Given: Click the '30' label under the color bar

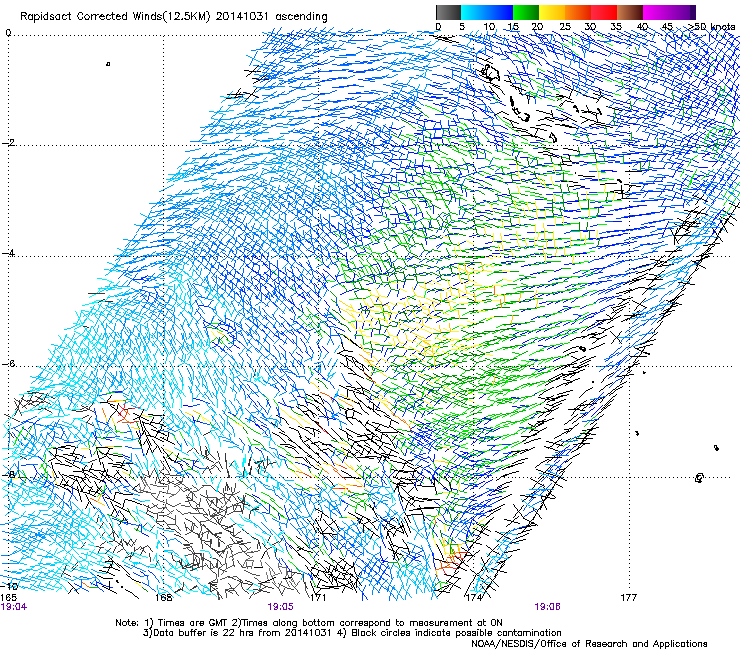Looking at the screenshot, I should (x=590, y=27).
